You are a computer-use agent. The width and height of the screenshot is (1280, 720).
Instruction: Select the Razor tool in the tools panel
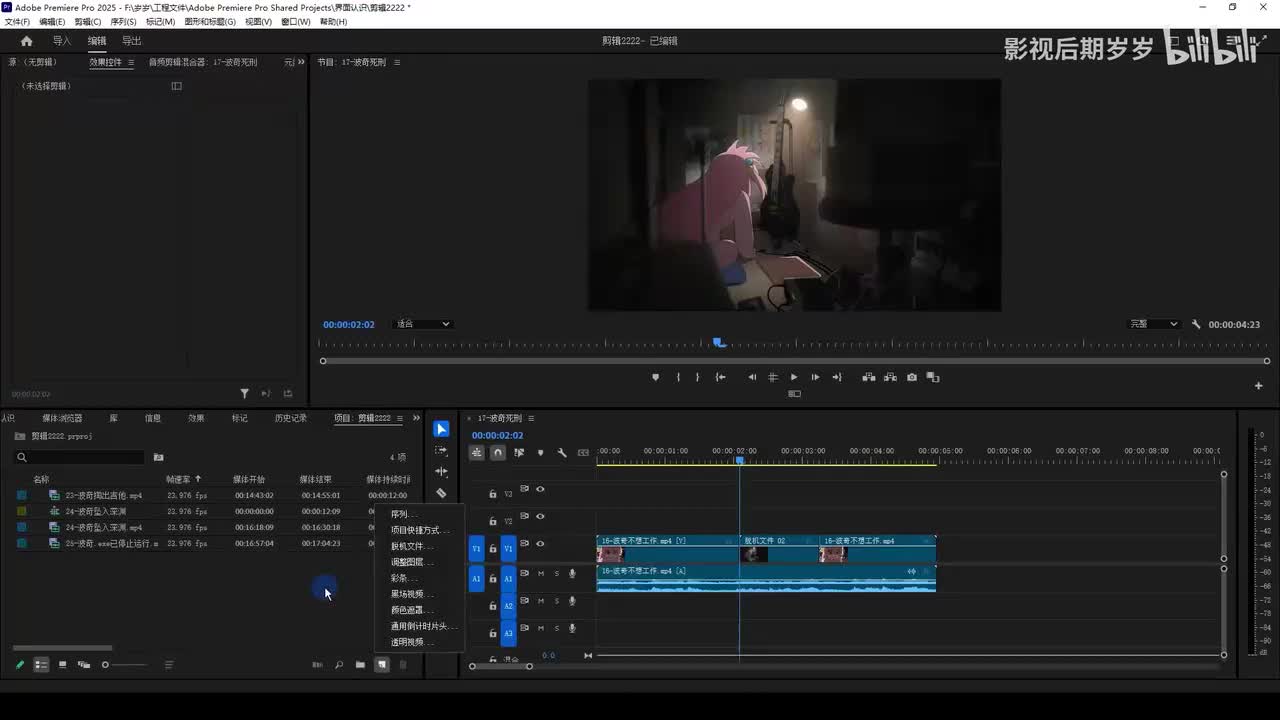[x=441, y=493]
